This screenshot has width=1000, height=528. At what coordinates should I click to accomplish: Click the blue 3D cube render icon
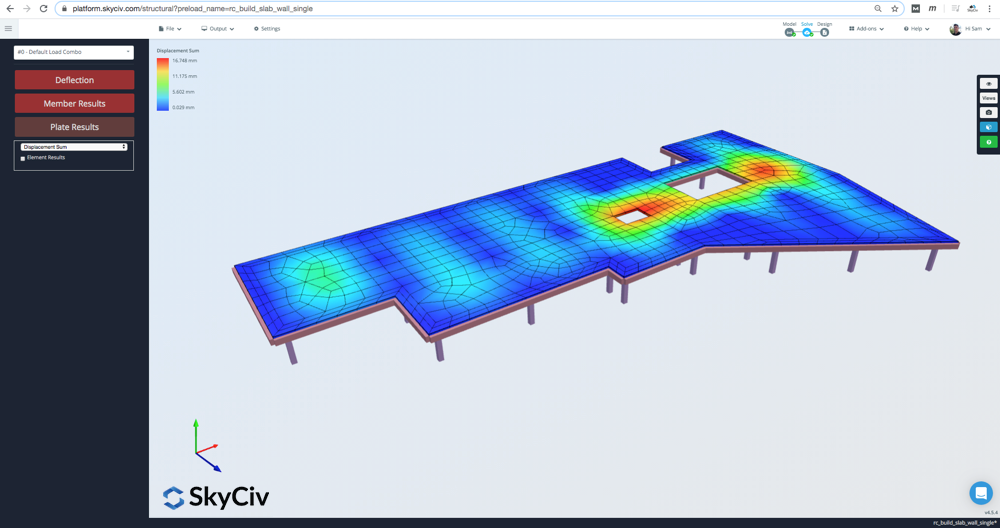pos(988,127)
